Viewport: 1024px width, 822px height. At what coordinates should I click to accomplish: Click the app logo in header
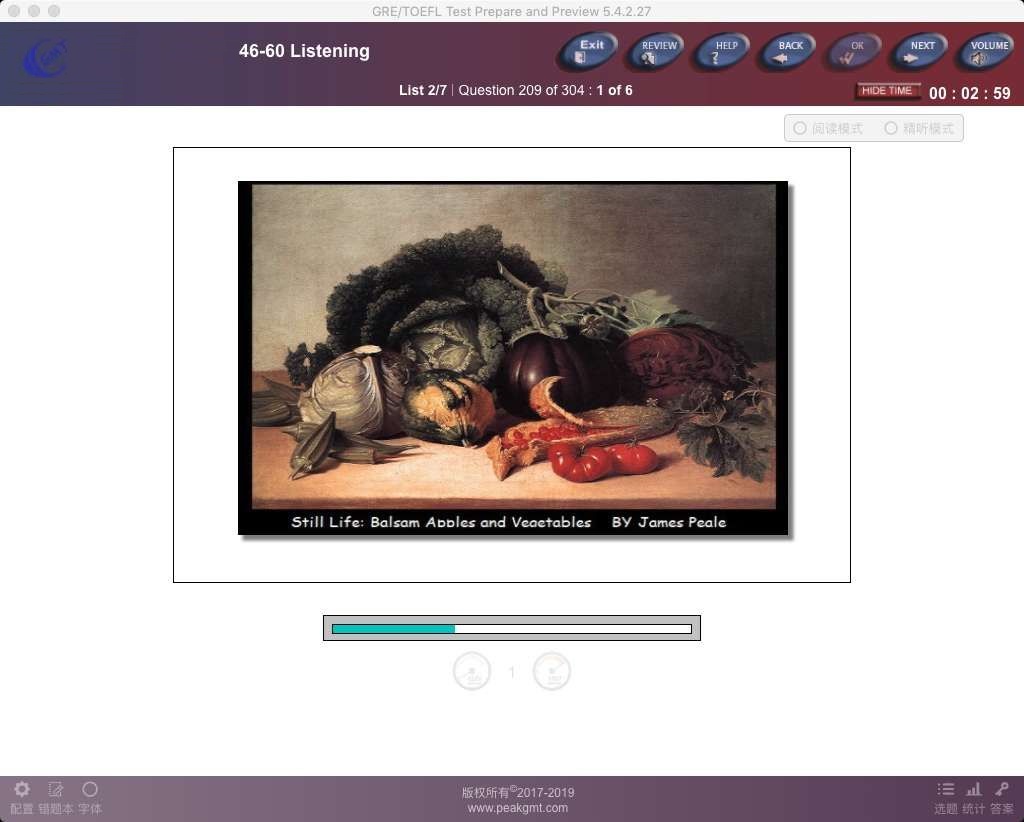pyautogui.click(x=44, y=59)
